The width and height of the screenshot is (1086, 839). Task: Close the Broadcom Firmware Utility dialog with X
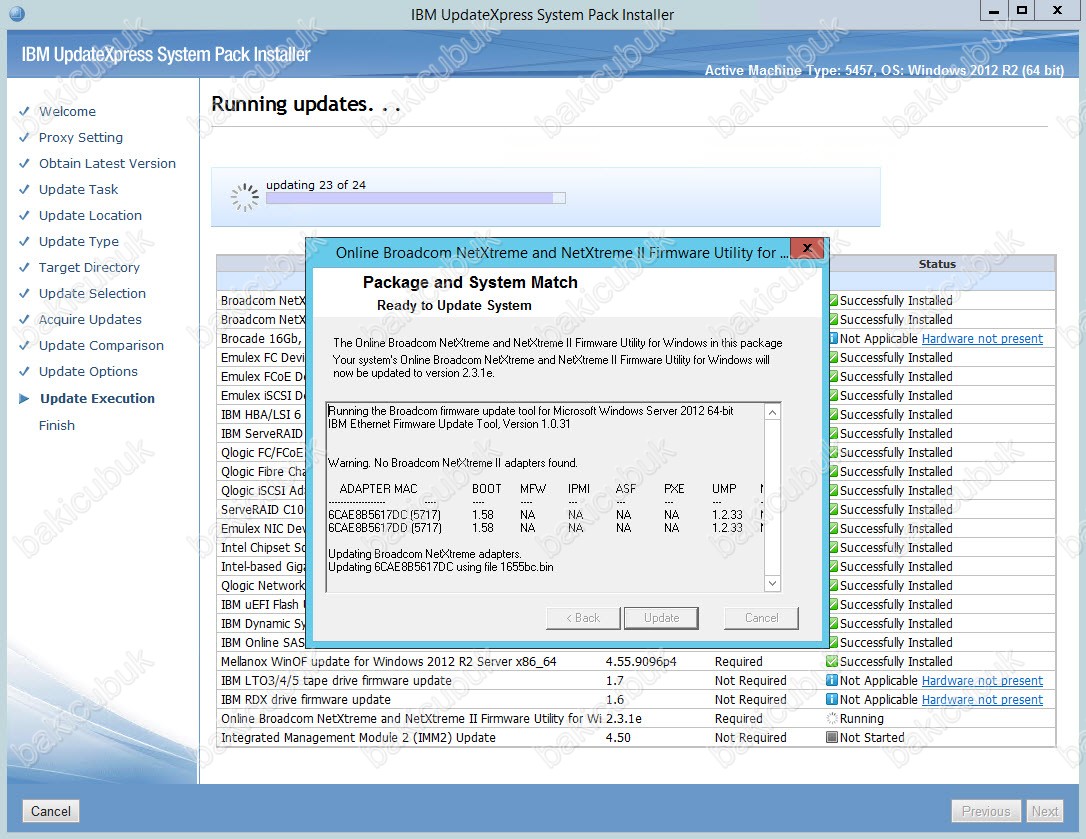[x=807, y=248]
